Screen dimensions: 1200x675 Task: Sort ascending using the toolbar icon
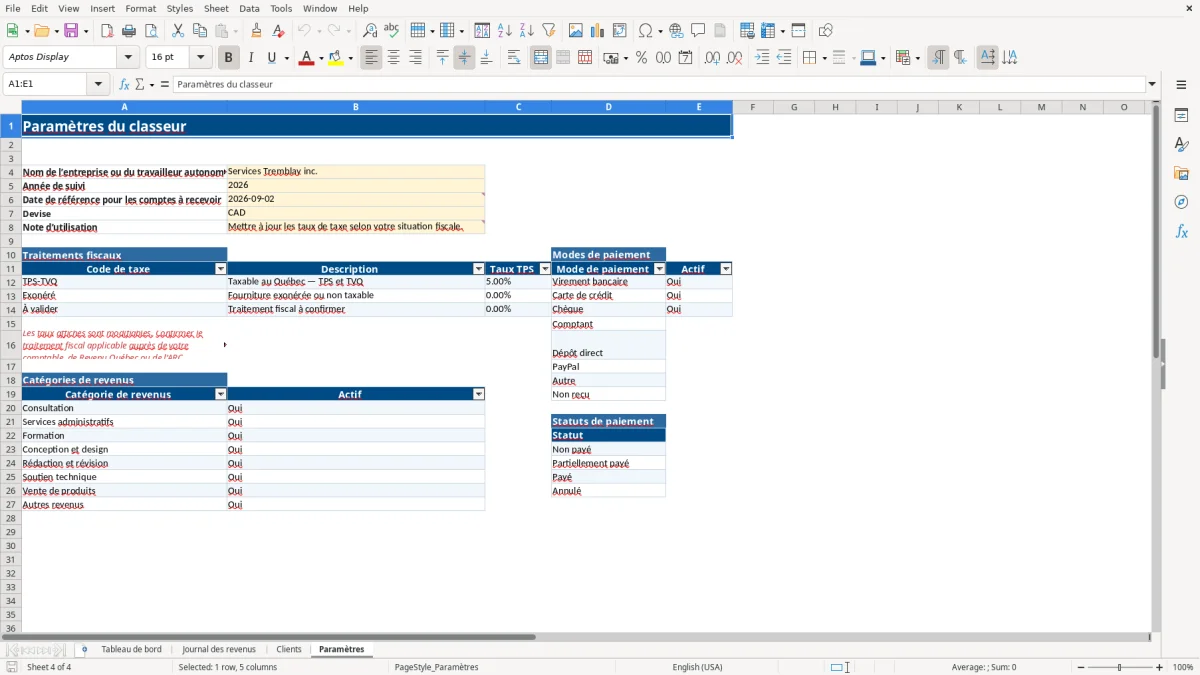coord(505,31)
